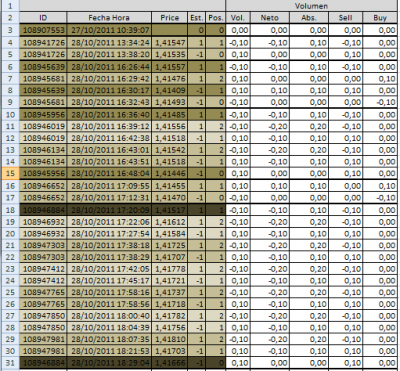Select date cell 28/10/2011 16:48:04
Screen dimensions: 400x371
click(x=109, y=174)
